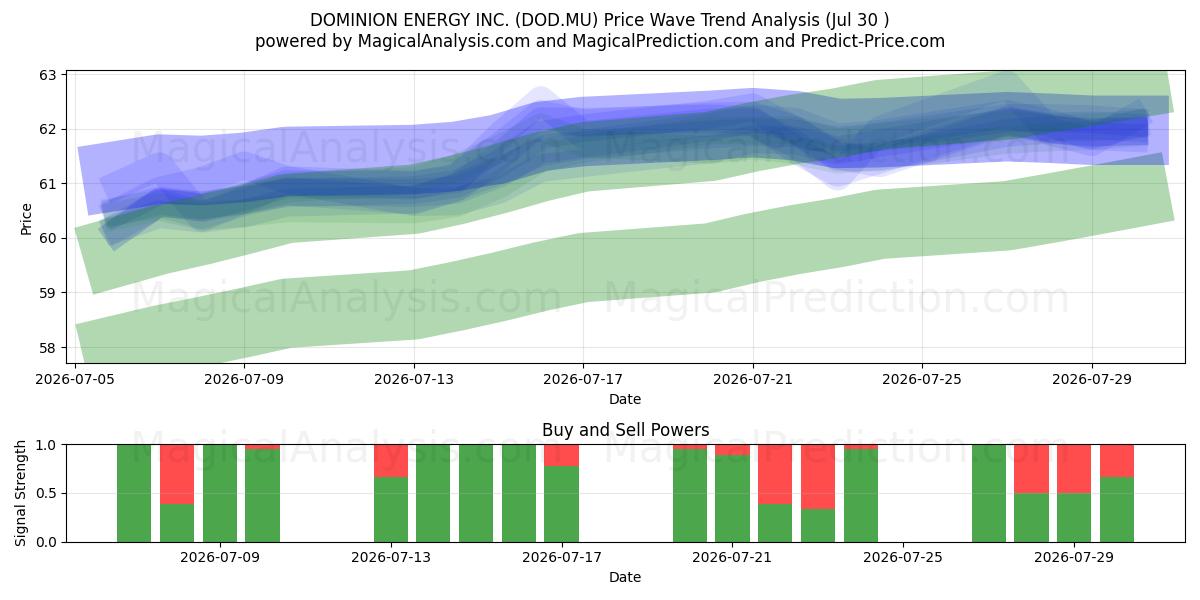Screen dimensions: 1200x600
Task: Click the 2026-07-25 tick on price chart
Action: pos(922,380)
